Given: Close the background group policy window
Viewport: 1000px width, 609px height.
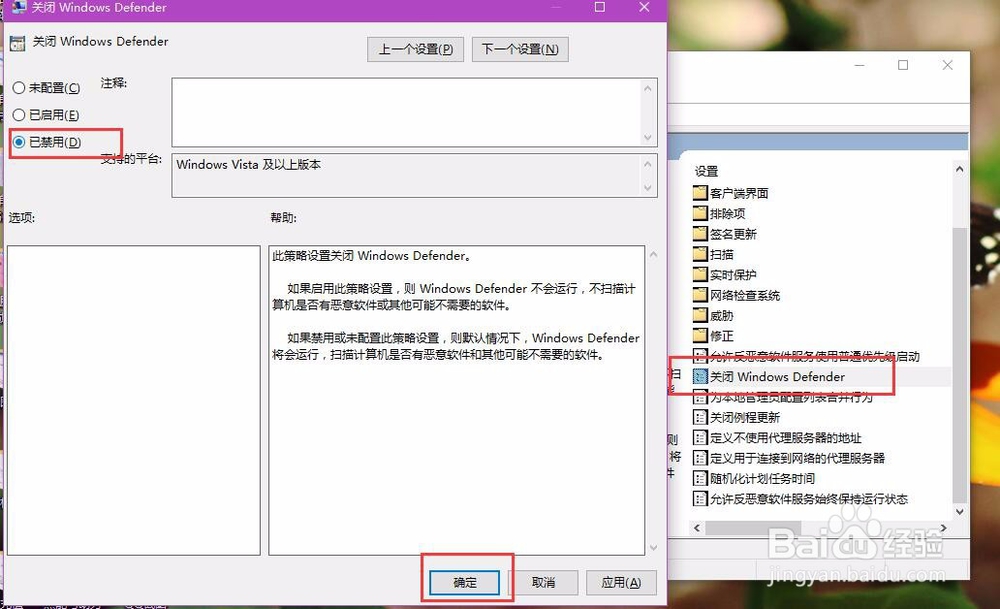Looking at the screenshot, I should point(948,65).
